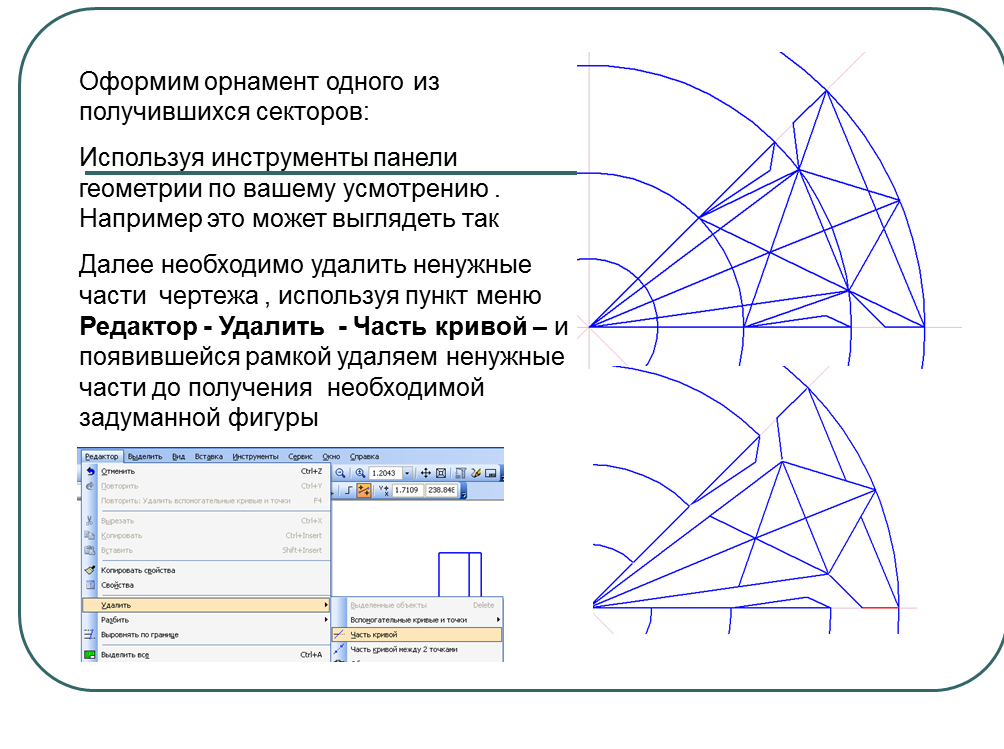Open the Сервис menu
Image resolution: width=1004 pixels, height=749 pixels.
[300, 456]
